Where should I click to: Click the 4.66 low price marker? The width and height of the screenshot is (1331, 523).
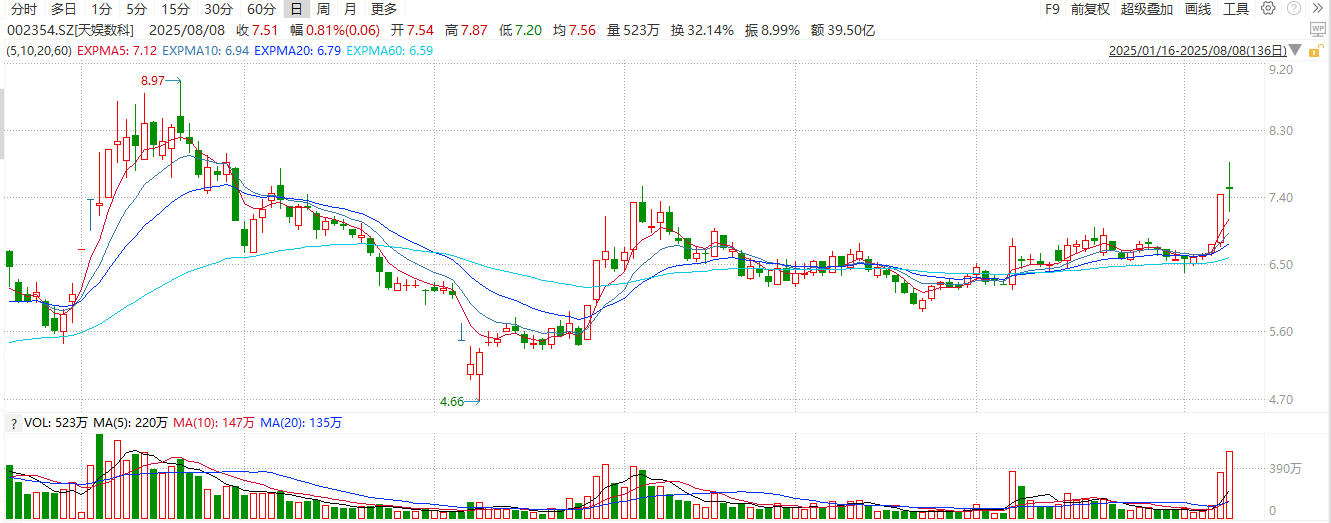pyautogui.click(x=452, y=401)
